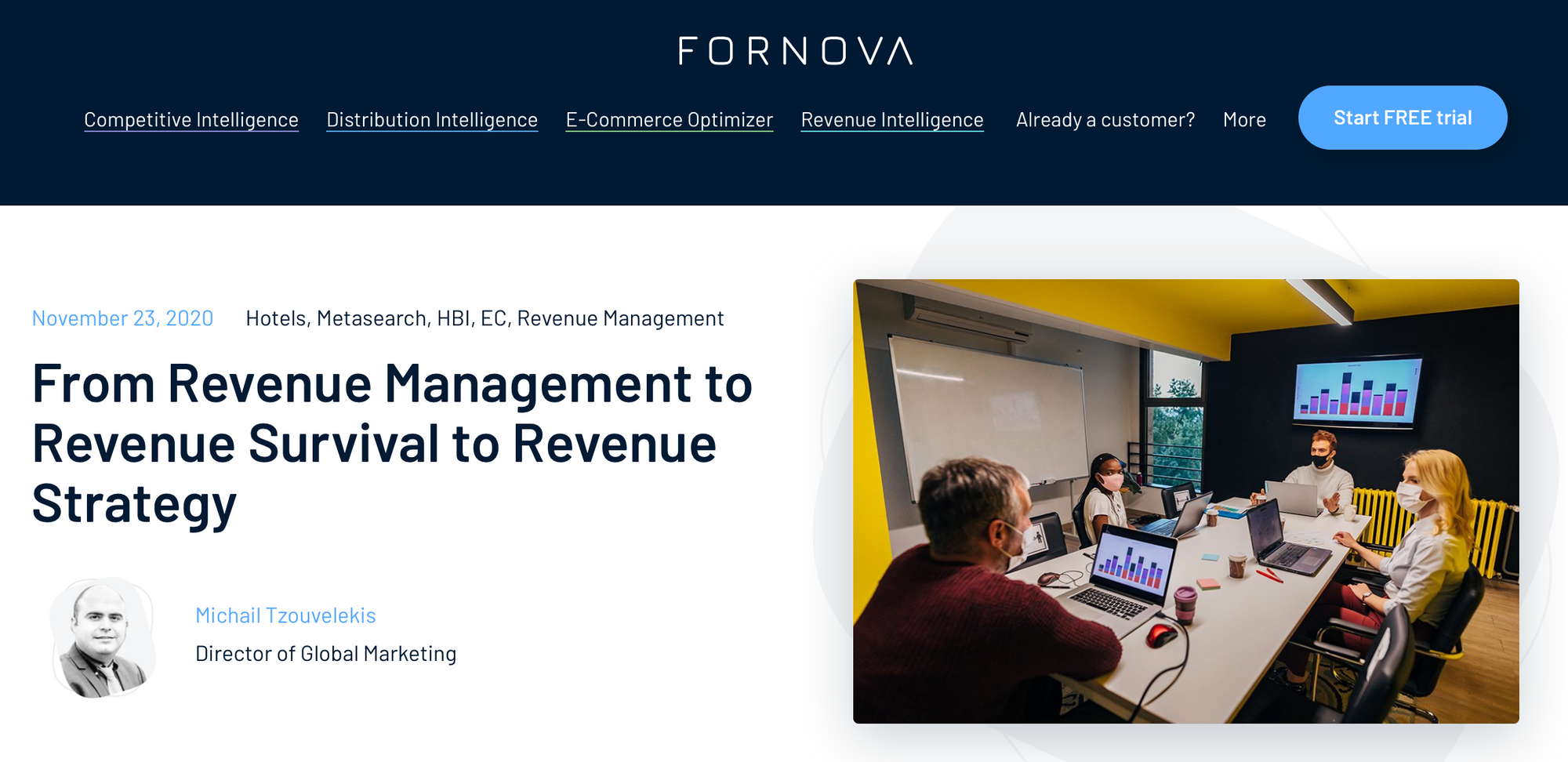Image resolution: width=1568 pixels, height=762 pixels.
Task: Select Already a customer? link
Action: tap(1105, 119)
